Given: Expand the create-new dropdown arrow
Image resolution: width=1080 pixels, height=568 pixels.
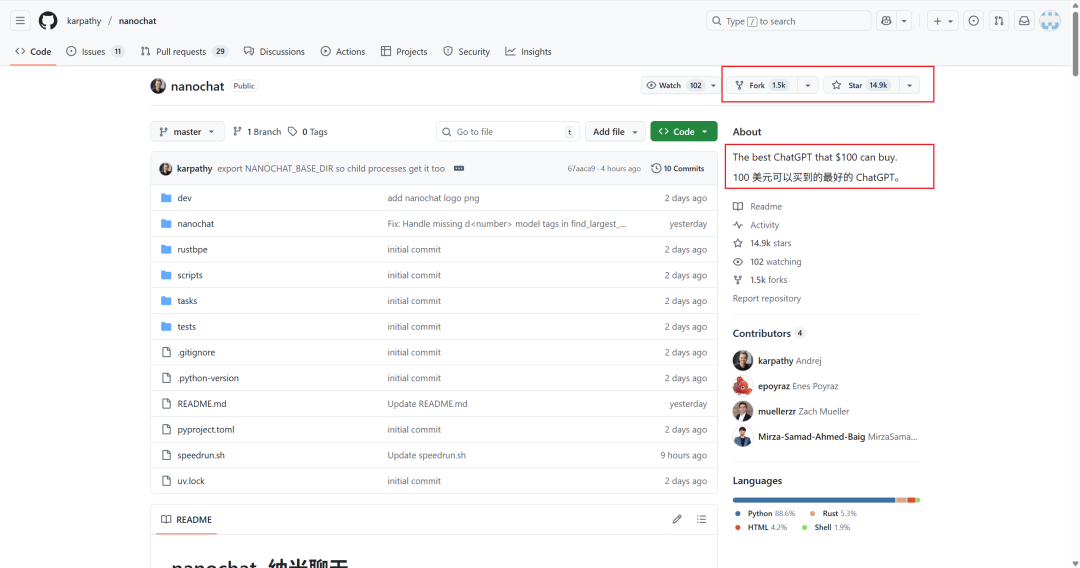Looking at the screenshot, I should tap(951, 21).
